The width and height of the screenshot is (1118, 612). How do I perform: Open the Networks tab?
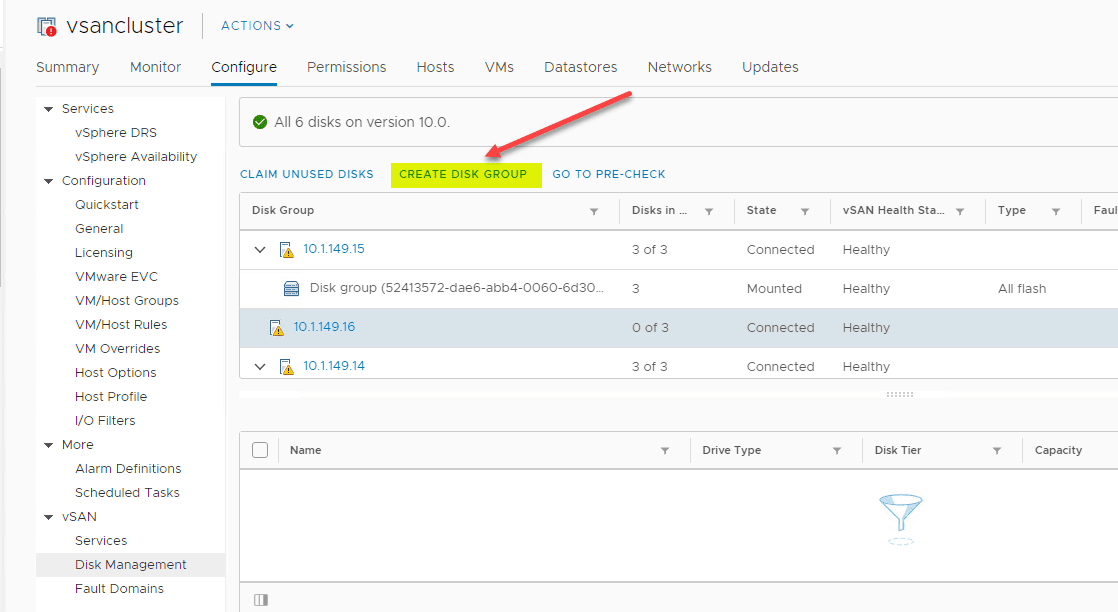click(x=679, y=67)
